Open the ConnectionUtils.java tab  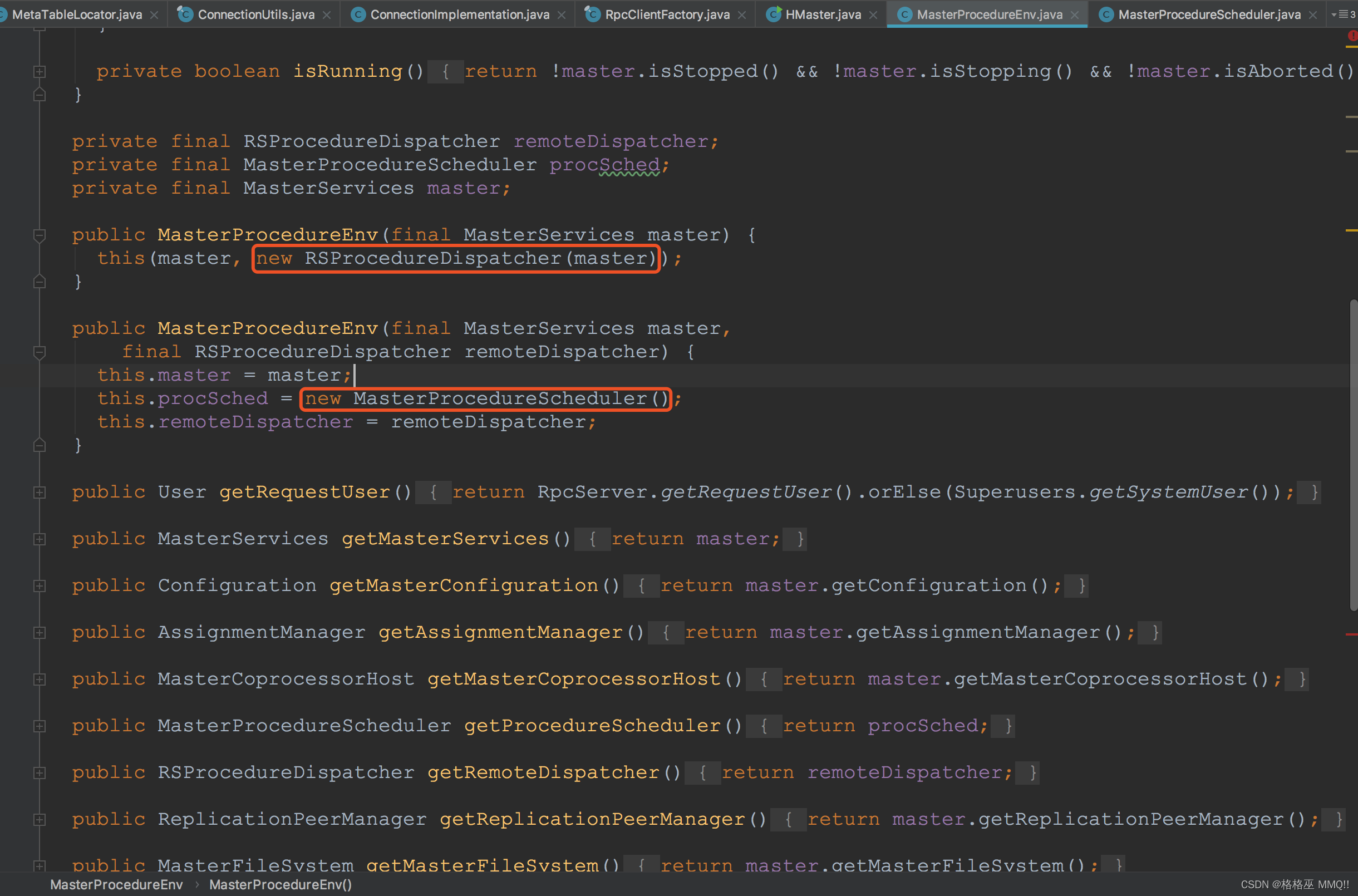pyautogui.click(x=255, y=14)
